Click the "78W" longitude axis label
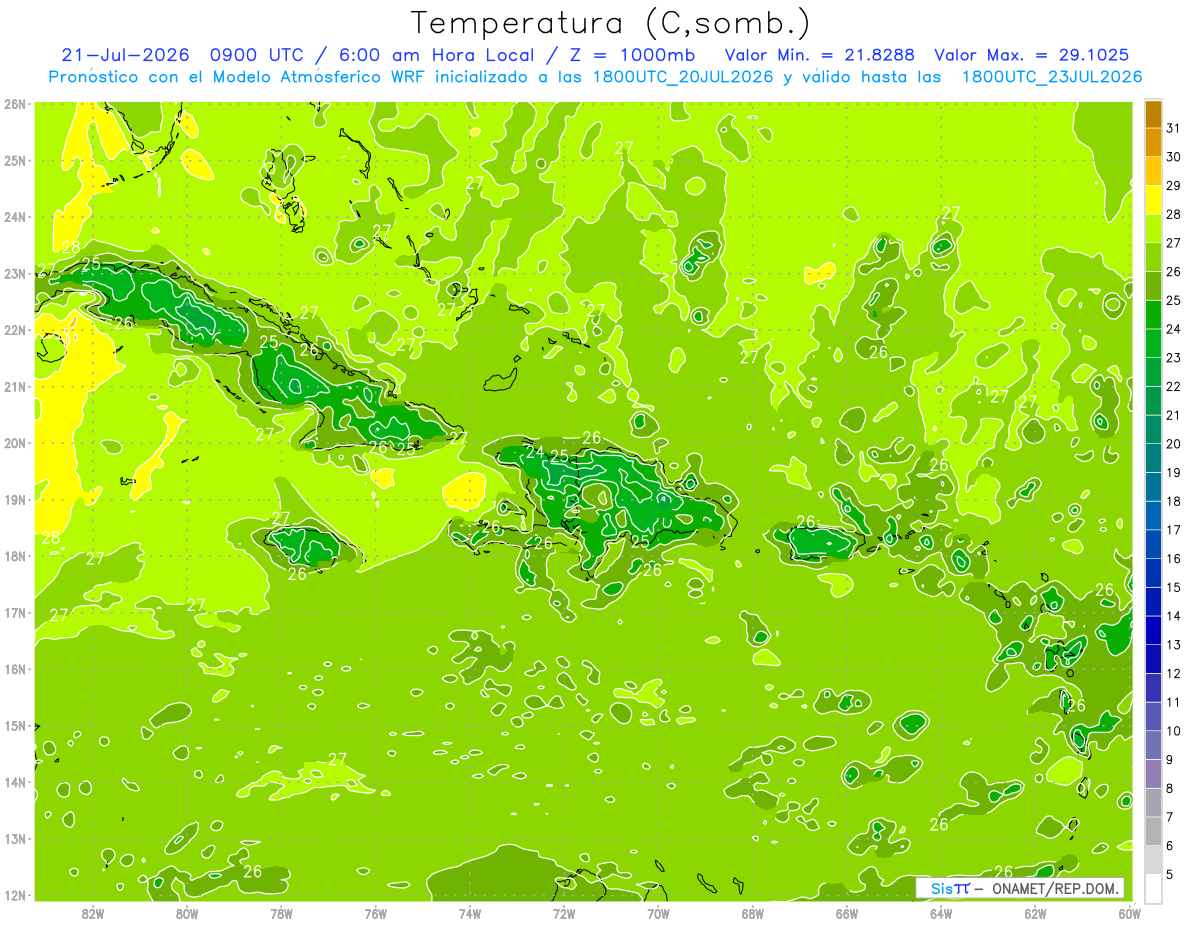Screen dimensions: 1200x927 281,912
